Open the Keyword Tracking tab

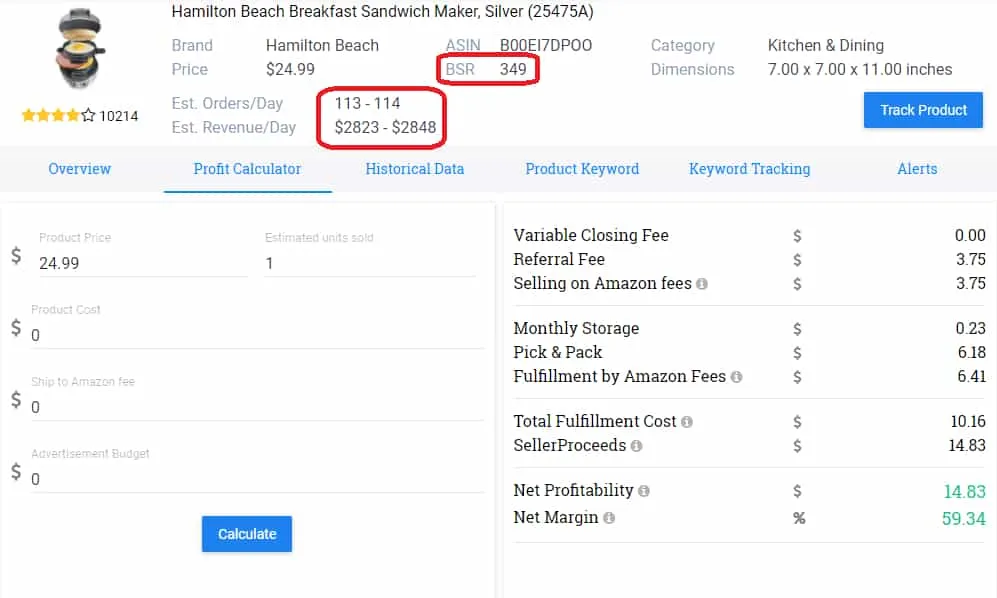(x=749, y=169)
